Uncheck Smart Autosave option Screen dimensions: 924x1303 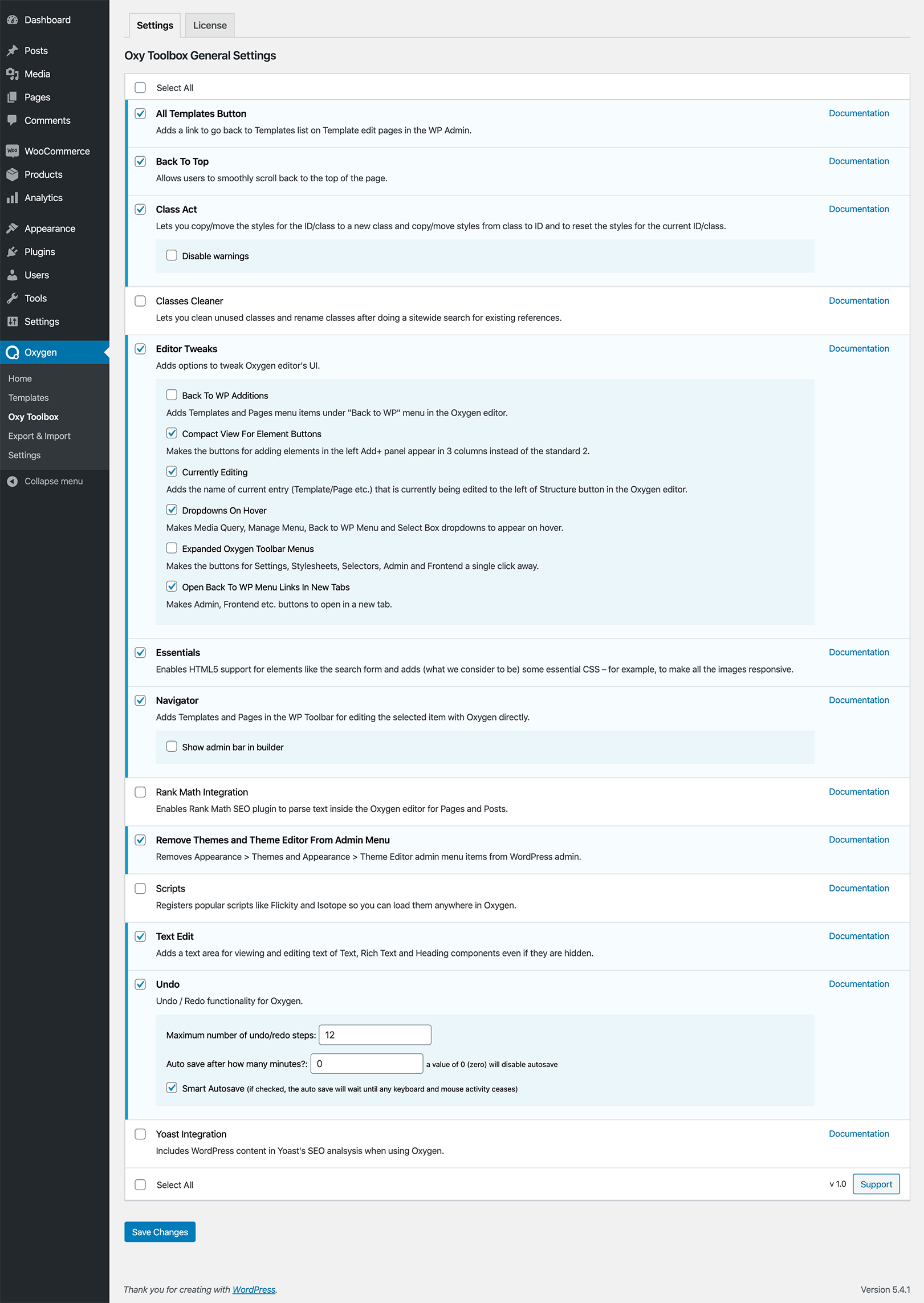(x=172, y=1088)
